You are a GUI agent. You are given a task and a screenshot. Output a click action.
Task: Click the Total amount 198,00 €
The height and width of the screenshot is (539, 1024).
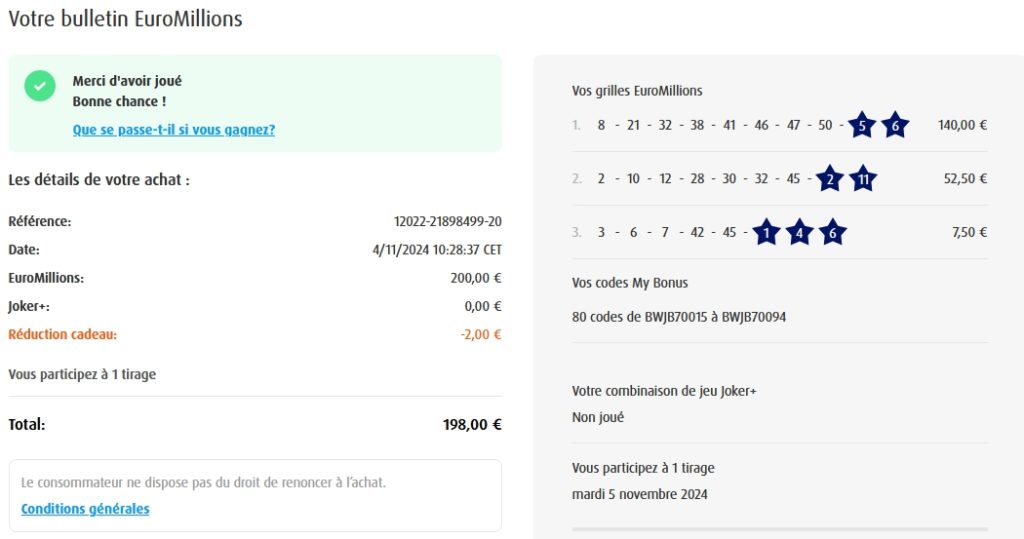(472, 425)
